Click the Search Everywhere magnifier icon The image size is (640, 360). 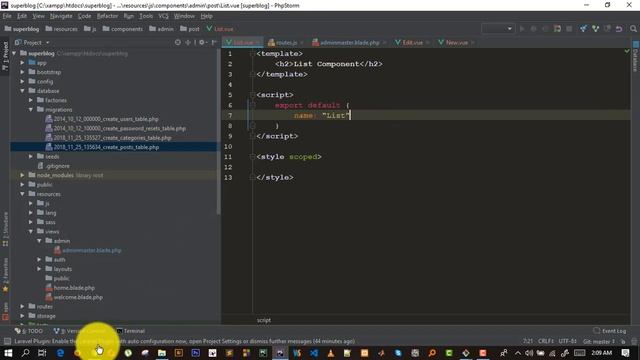click(633, 29)
